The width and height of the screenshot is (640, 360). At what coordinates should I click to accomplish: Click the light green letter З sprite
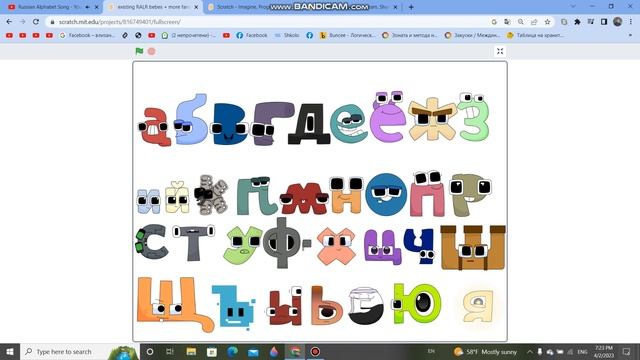point(473,117)
